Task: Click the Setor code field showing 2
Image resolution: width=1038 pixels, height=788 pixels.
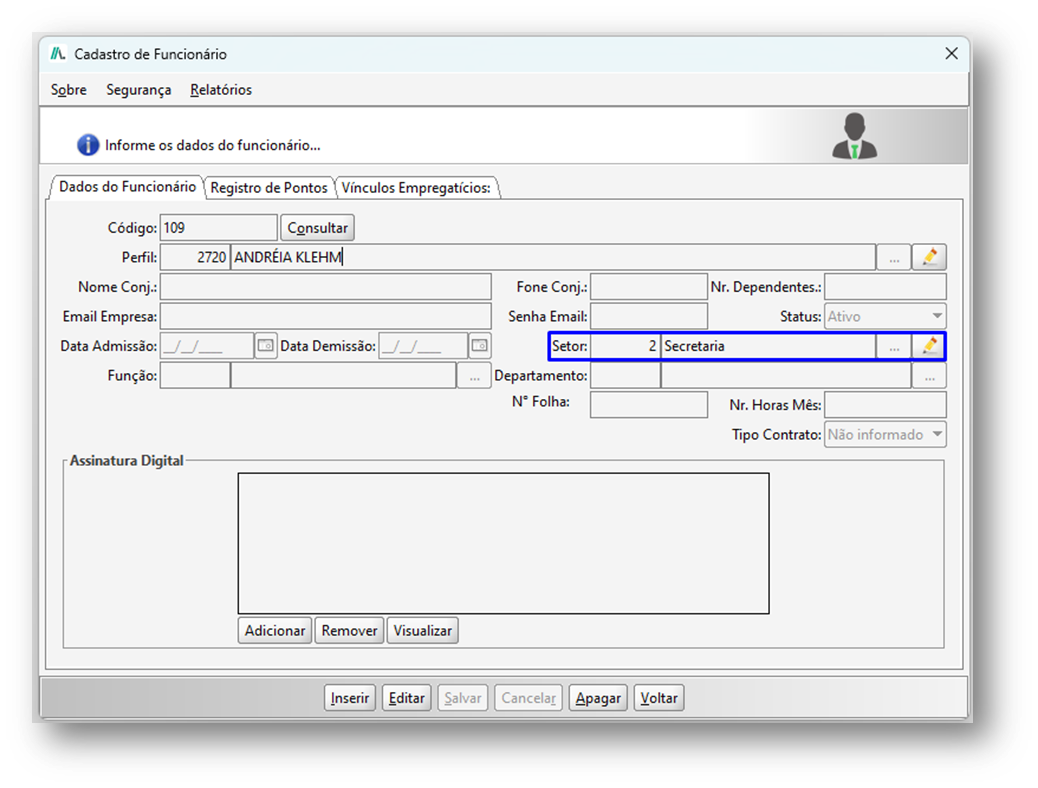Action: pos(625,346)
